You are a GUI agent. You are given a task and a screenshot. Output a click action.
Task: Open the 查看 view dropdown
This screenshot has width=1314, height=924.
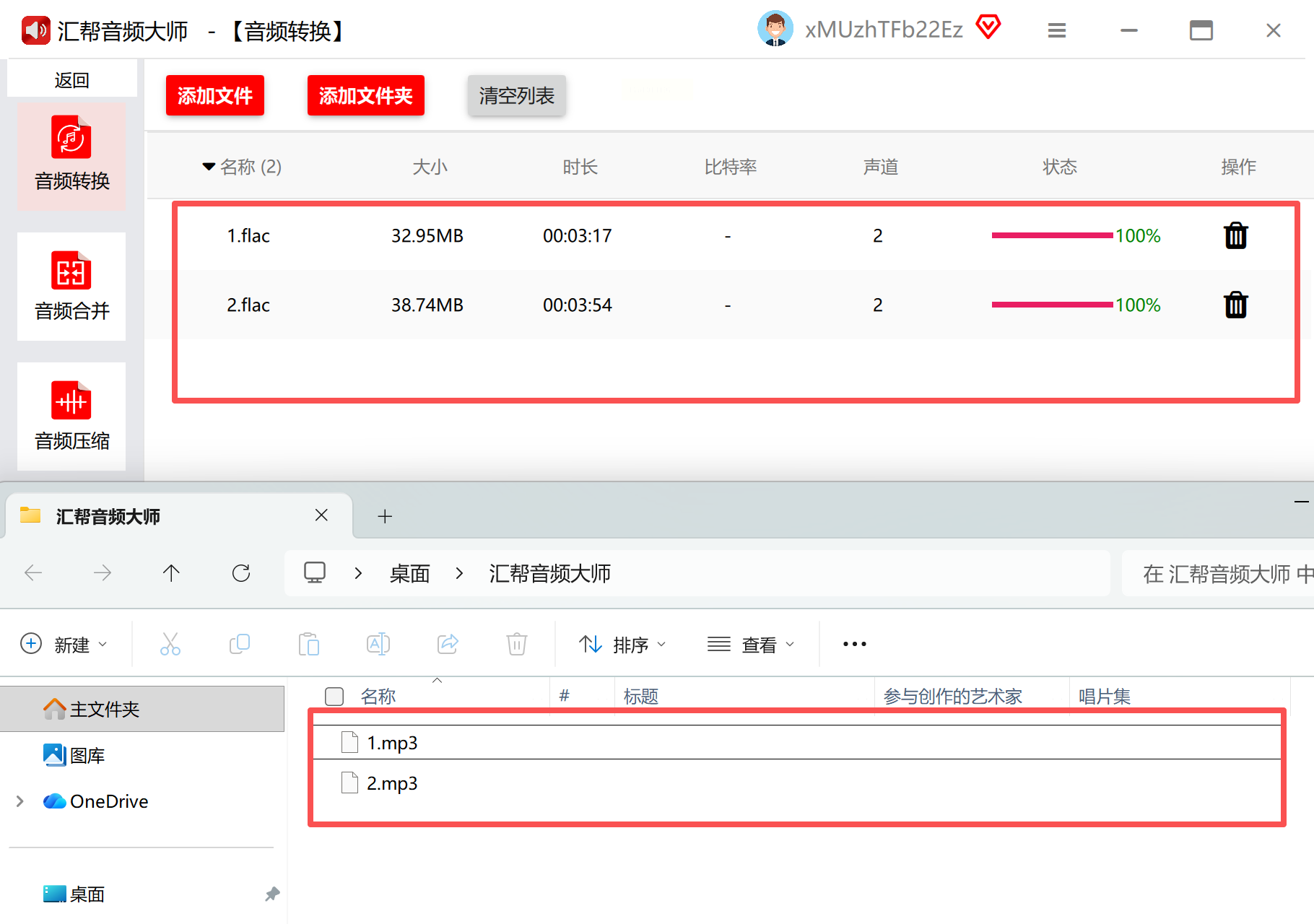click(x=751, y=644)
